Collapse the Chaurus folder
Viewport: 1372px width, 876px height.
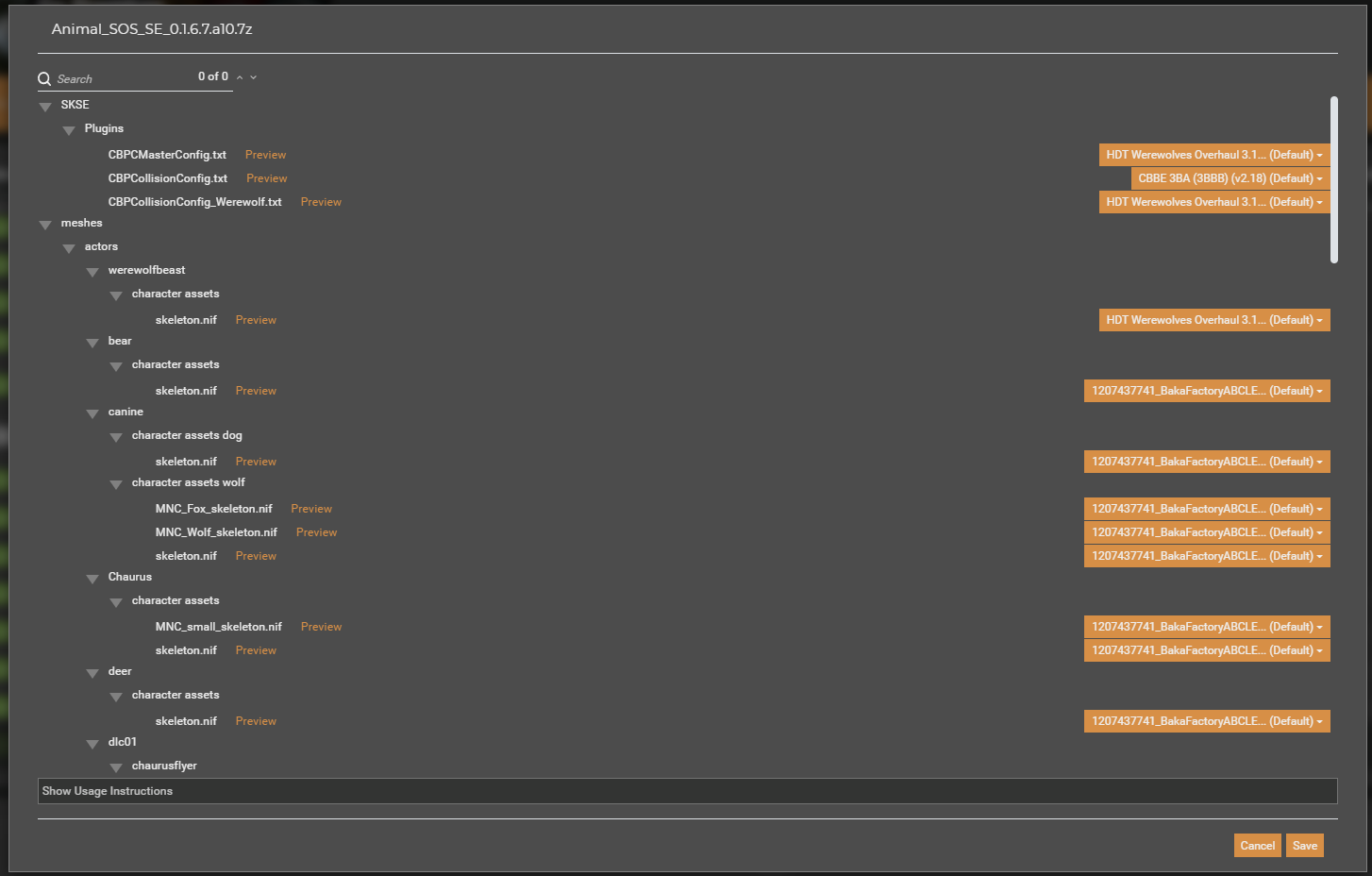click(92, 579)
